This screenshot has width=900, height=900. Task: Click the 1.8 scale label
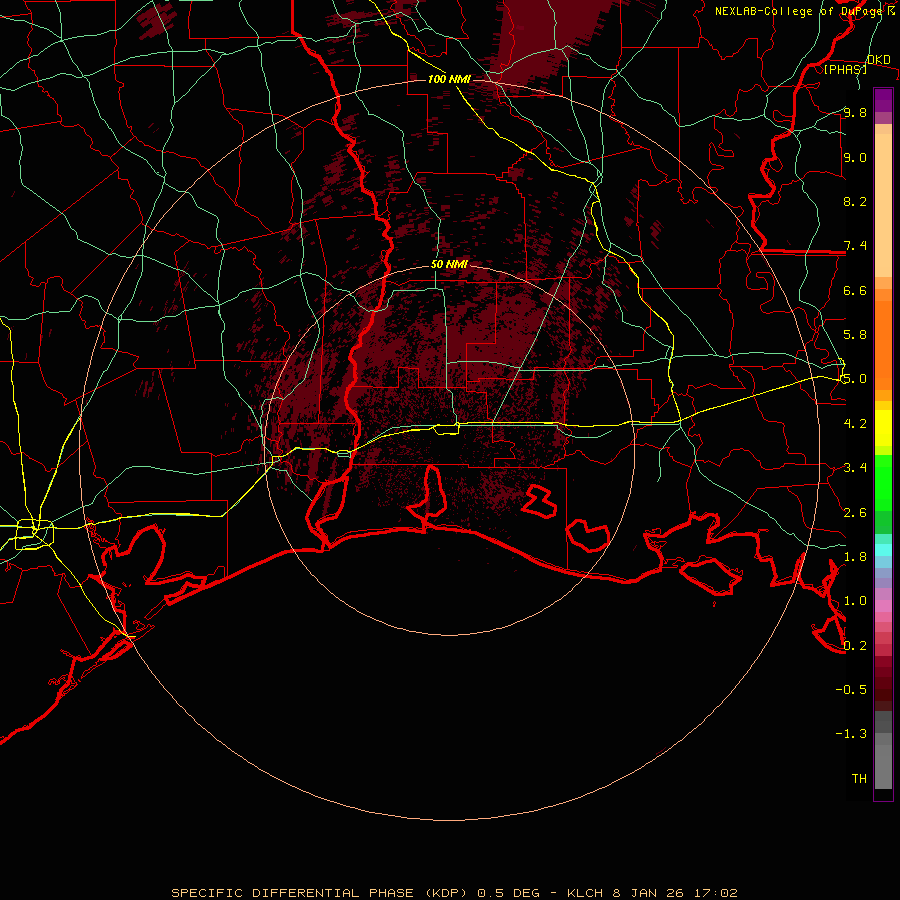click(855, 557)
